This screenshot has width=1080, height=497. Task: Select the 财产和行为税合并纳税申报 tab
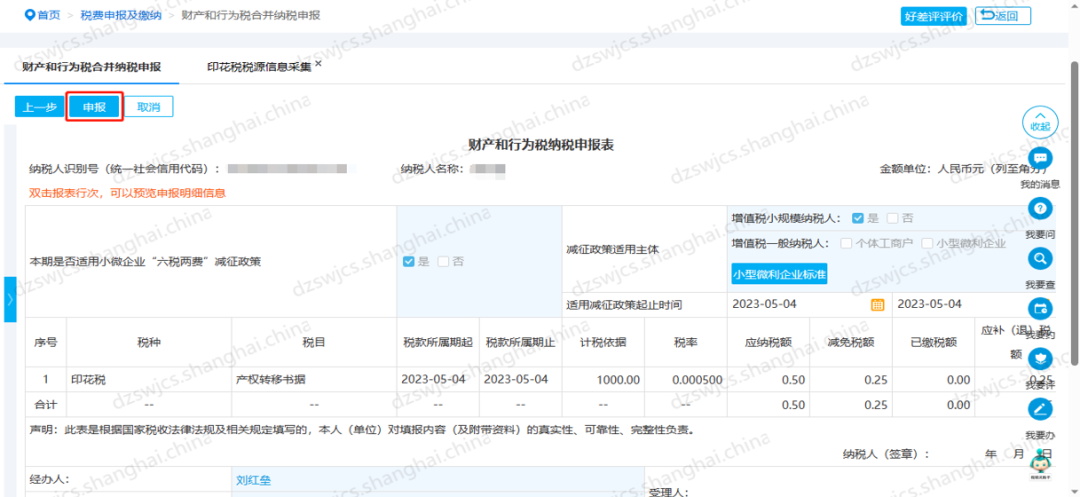91,67
